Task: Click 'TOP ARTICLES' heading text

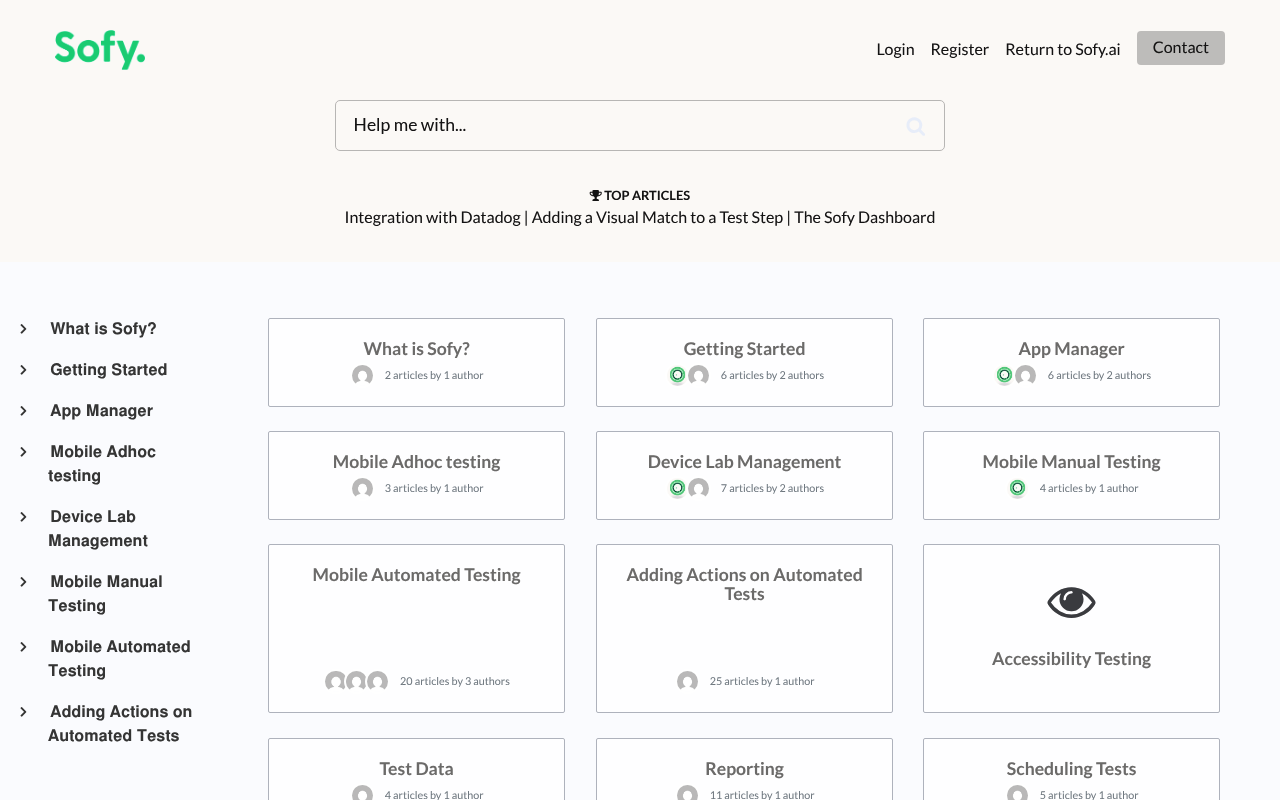Action: pos(647,196)
